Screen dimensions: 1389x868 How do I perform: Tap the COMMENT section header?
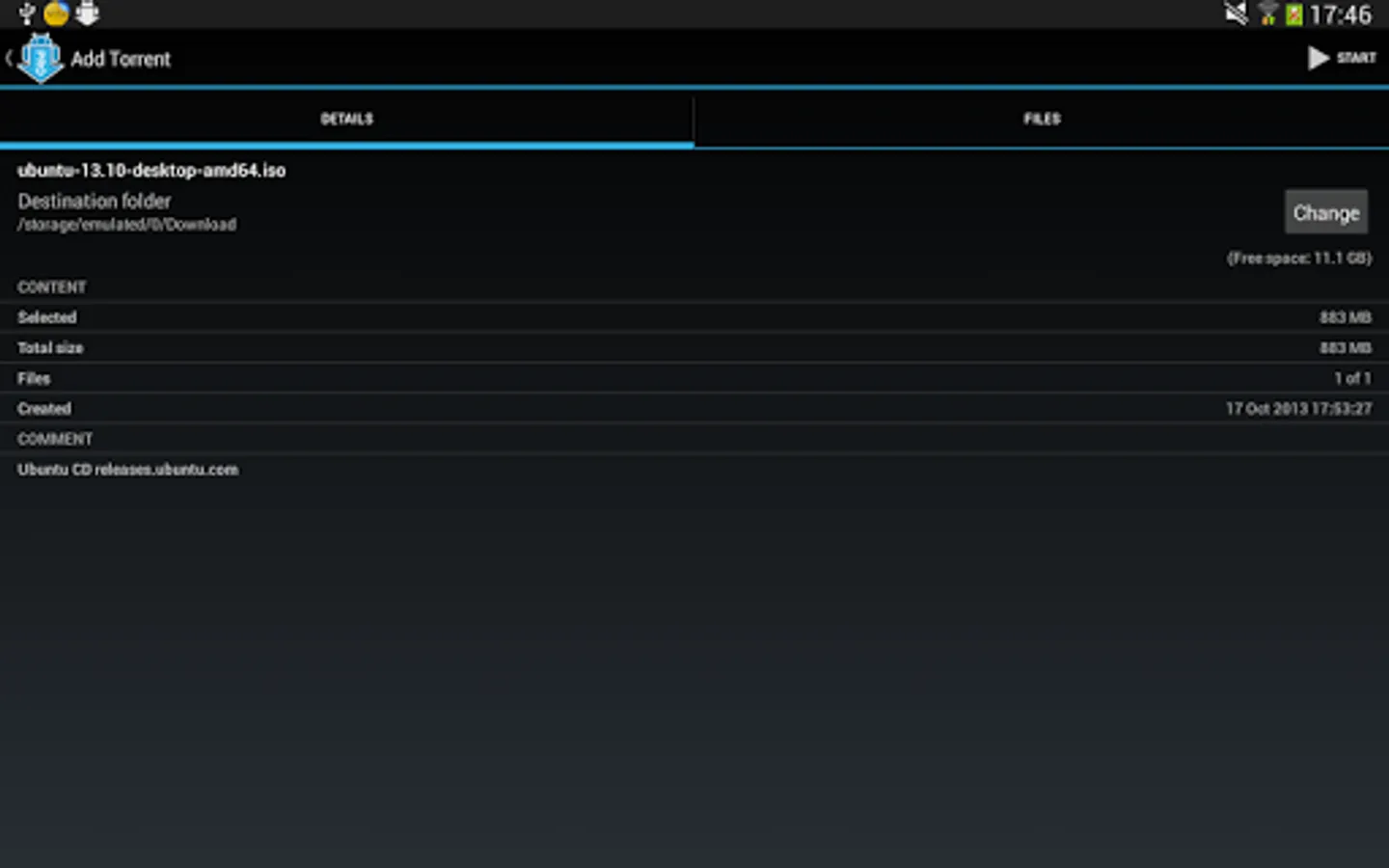[x=55, y=439]
